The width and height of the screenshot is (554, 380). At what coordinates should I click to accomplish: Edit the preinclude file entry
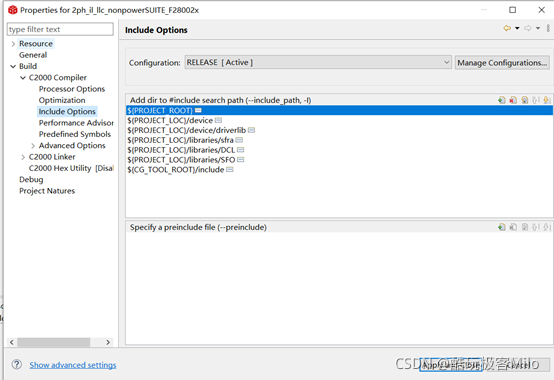tap(525, 227)
